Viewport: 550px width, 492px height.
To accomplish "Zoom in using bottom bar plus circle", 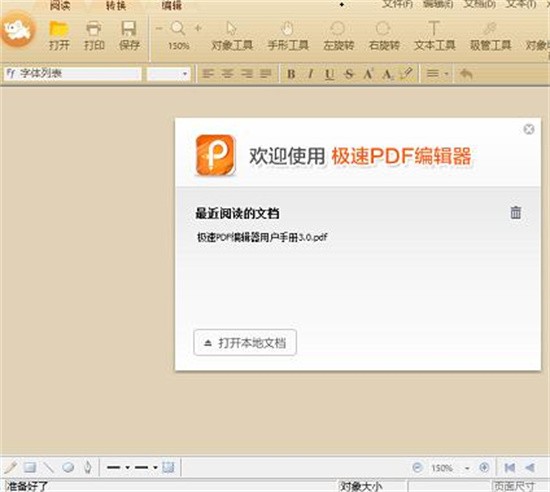I will point(484,467).
